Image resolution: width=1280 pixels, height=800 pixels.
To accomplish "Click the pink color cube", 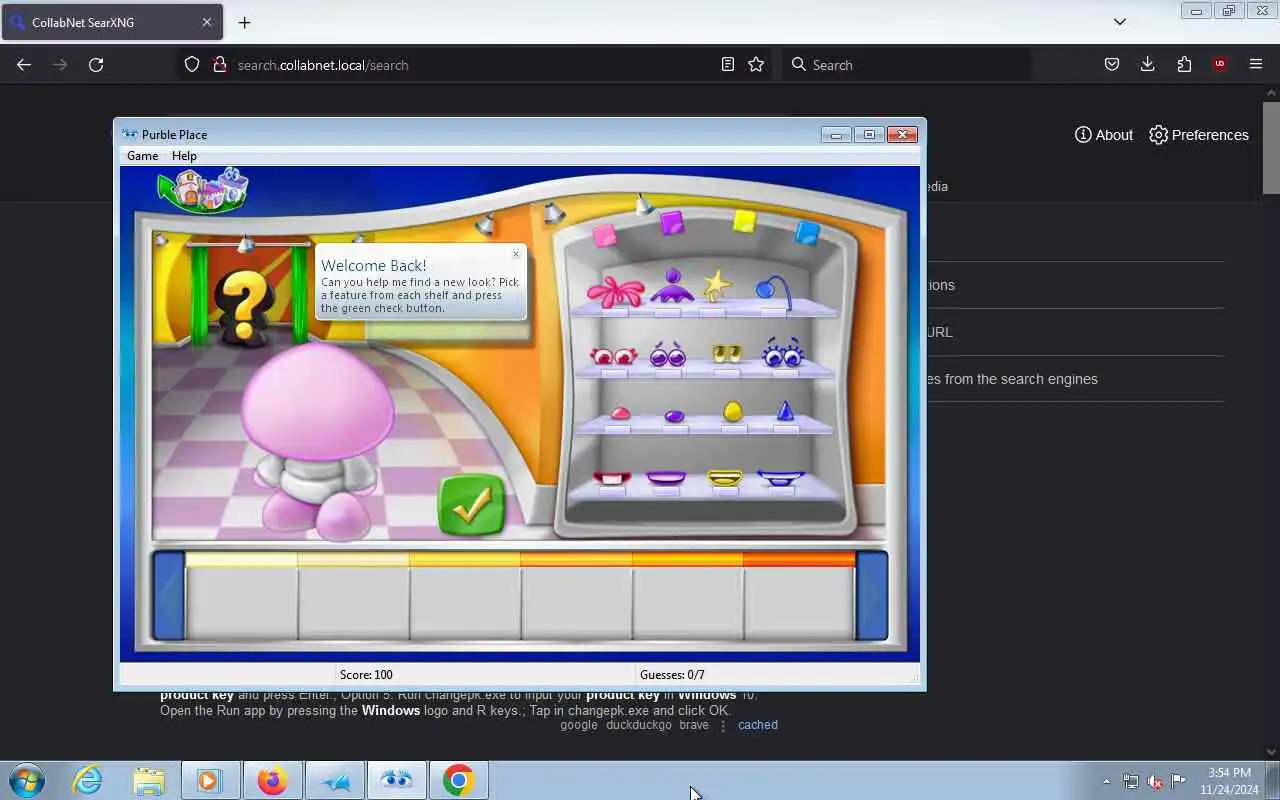I will 605,235.
